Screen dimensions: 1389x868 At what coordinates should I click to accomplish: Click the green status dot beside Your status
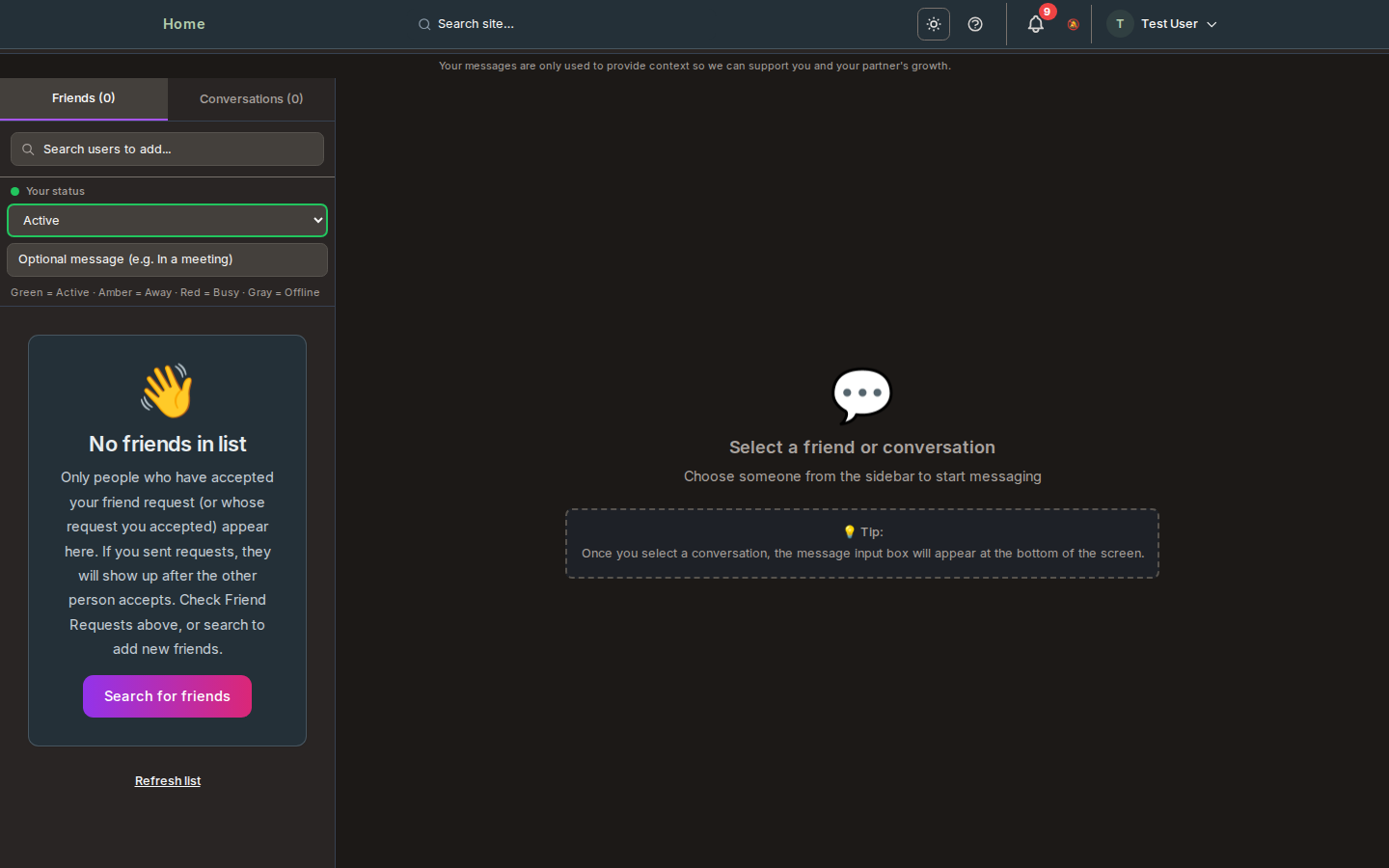[14, 191]
